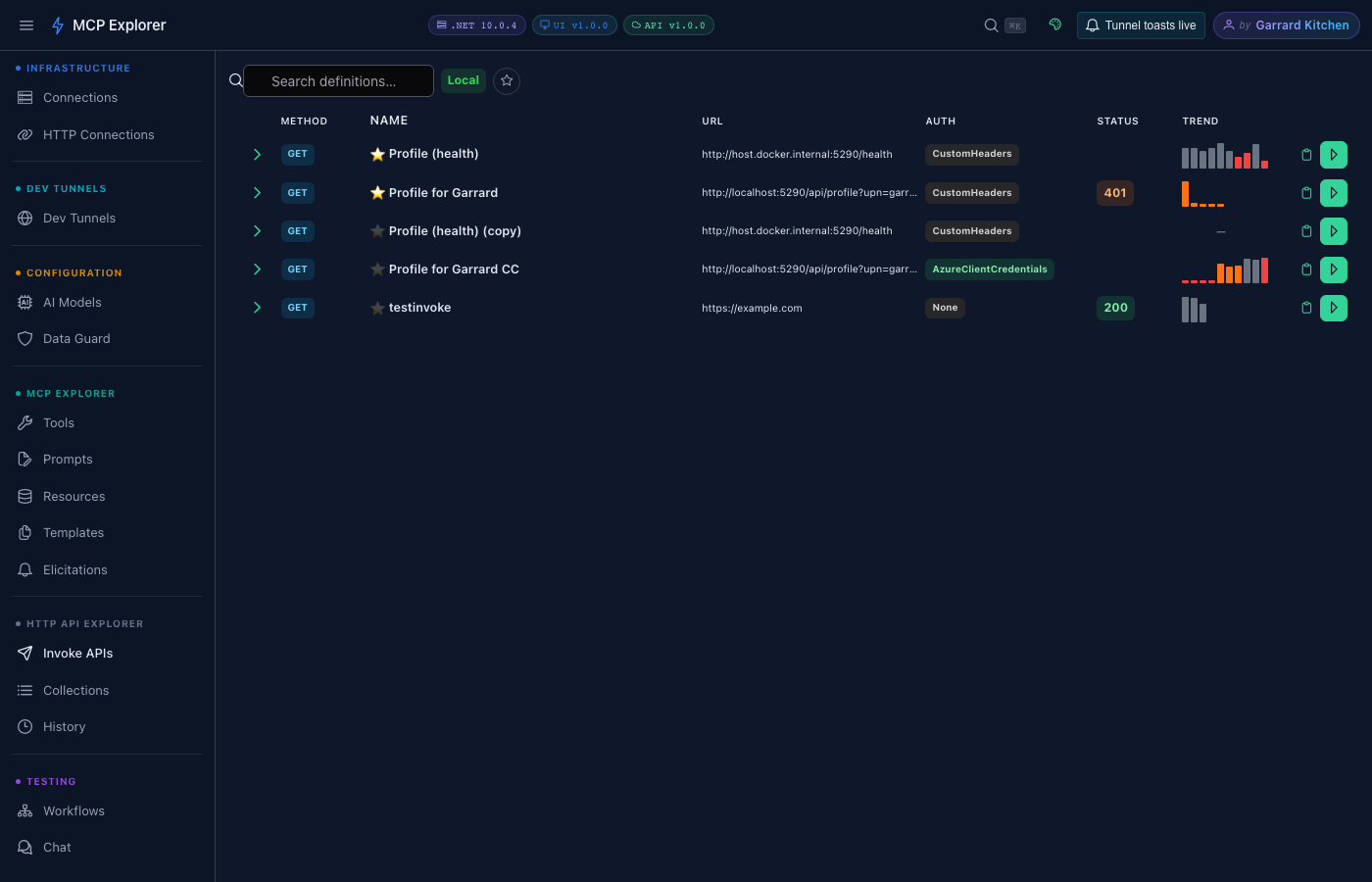Screen dimensions: 1372x882
Task: Toggle the Local filter chip
Action: coord(464,80)
